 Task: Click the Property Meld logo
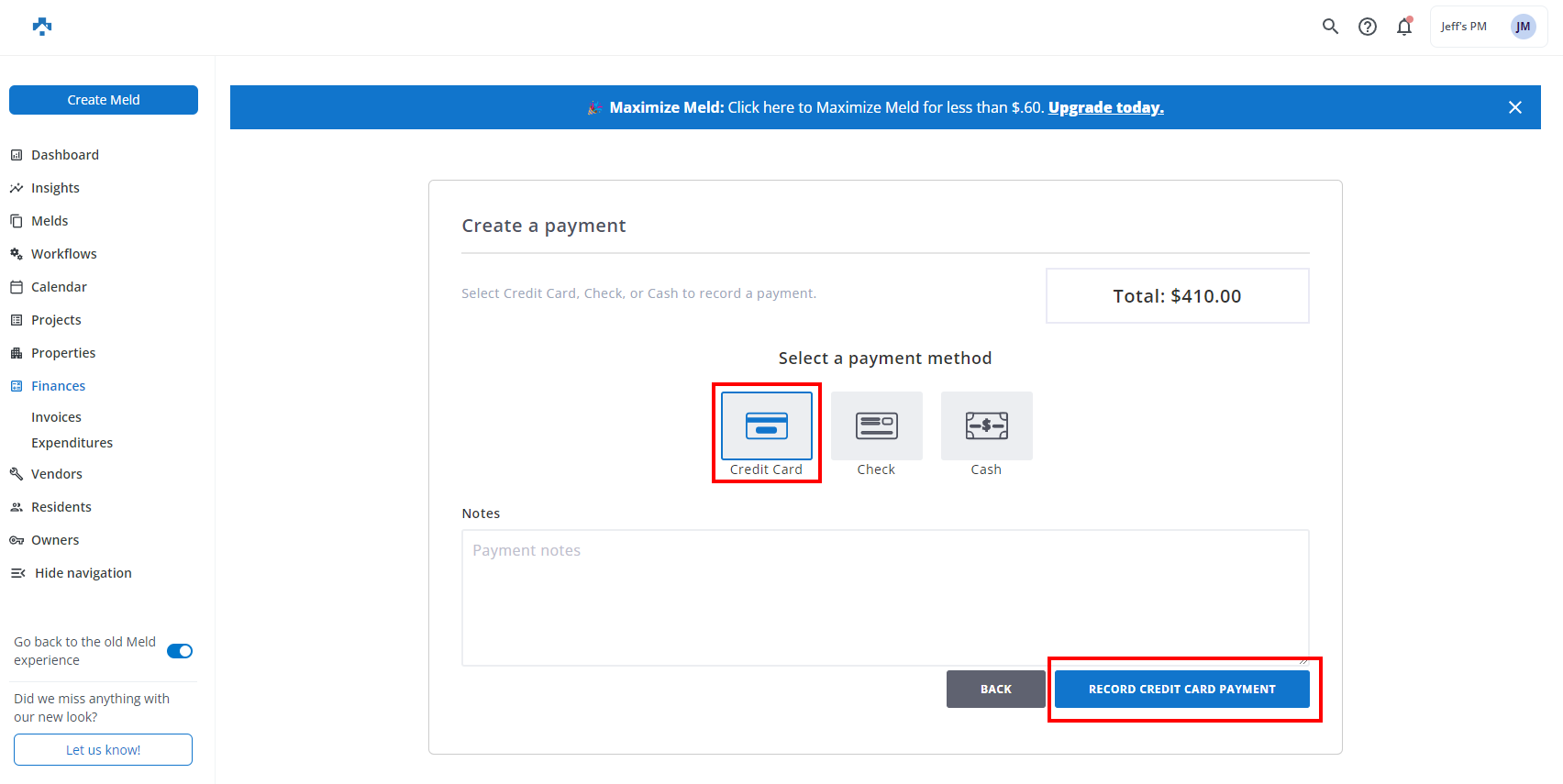click(42, 27)
